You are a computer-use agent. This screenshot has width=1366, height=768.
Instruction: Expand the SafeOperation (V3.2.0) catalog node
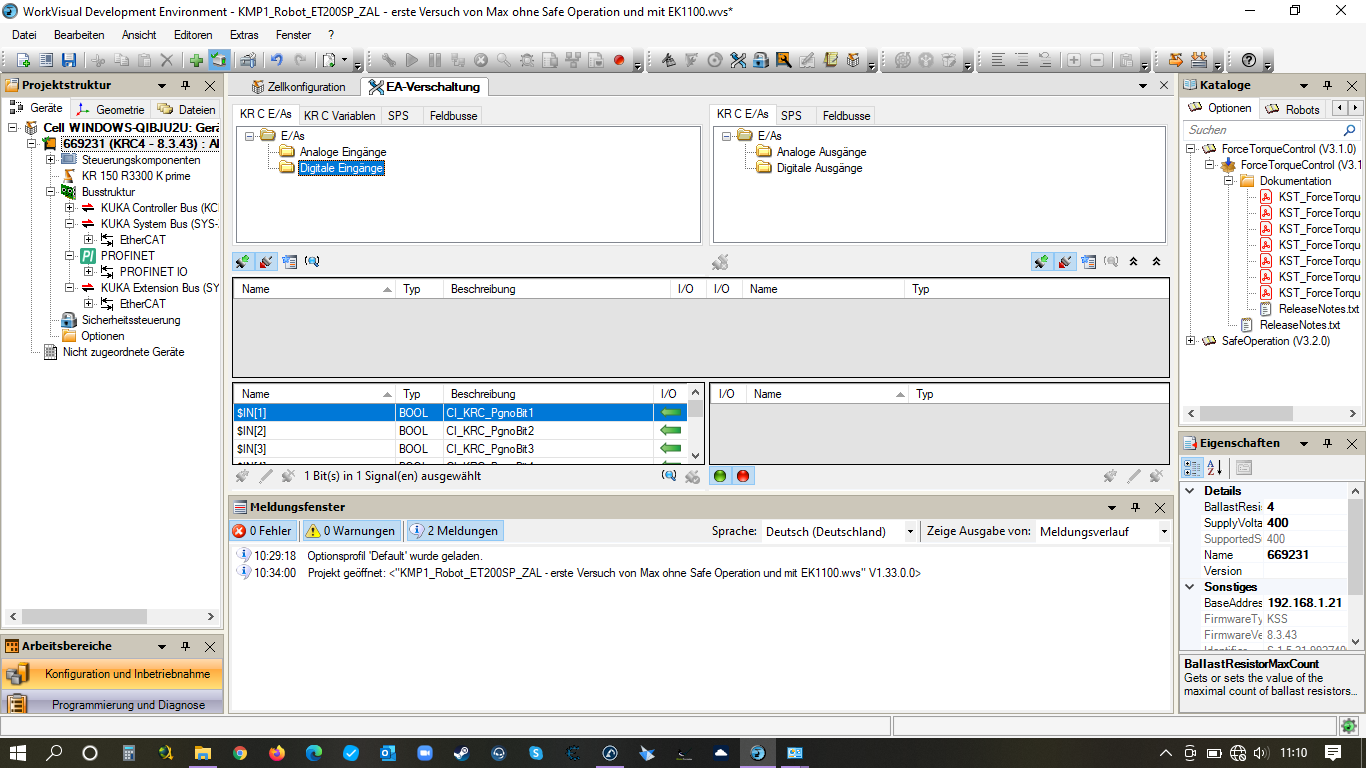point(1191,341)
